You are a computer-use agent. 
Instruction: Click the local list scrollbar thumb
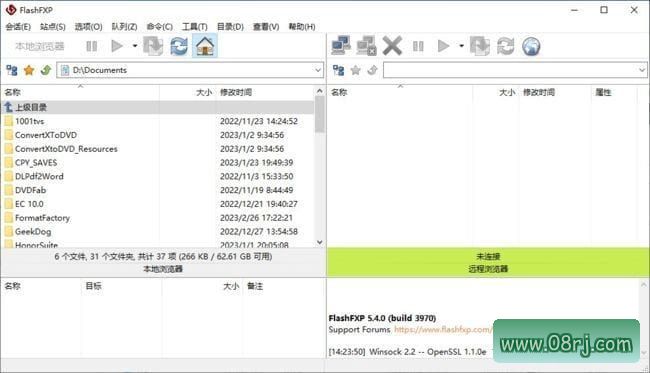click(319, 114)
